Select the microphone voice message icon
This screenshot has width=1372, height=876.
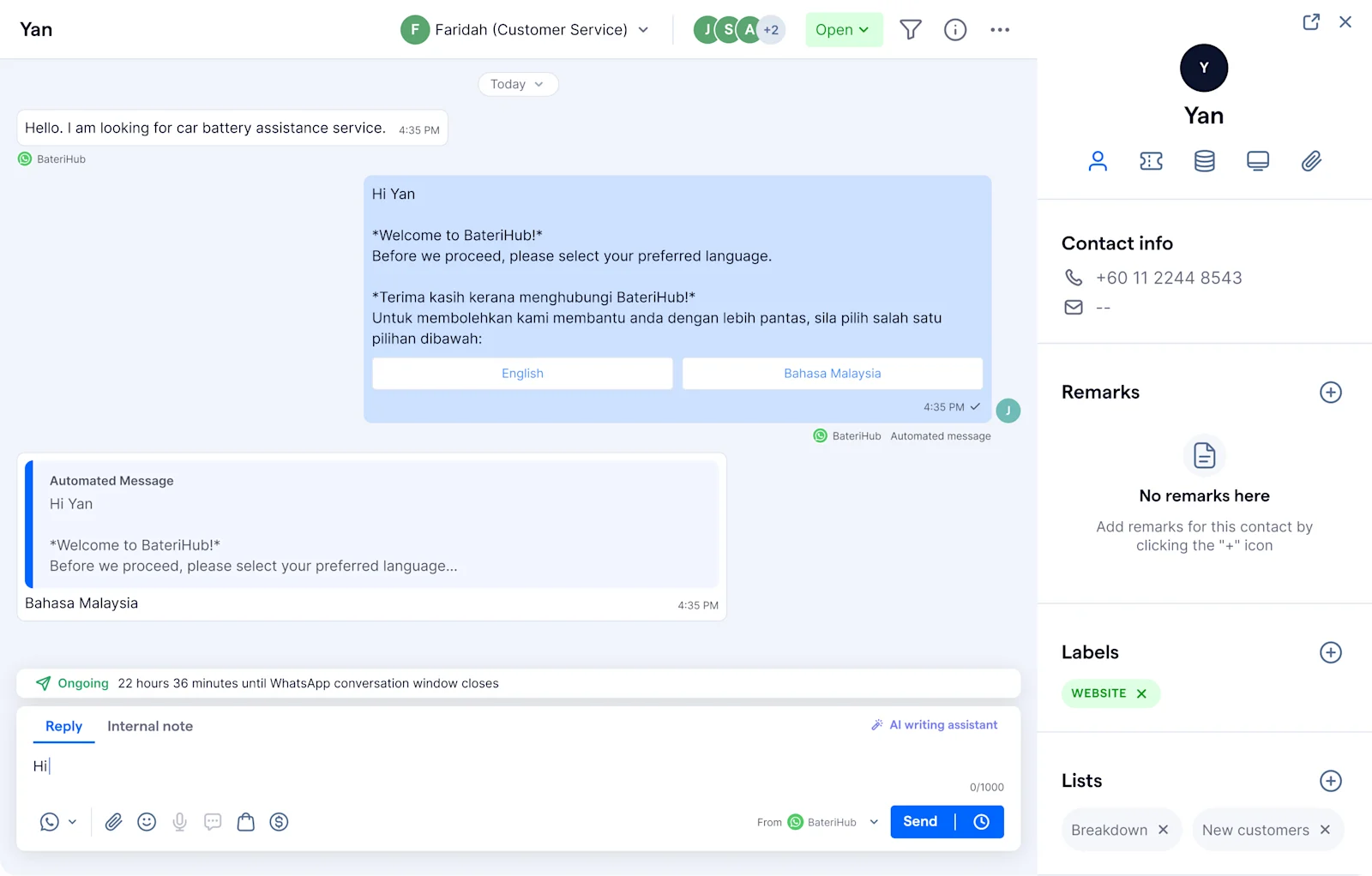(x=179, y=822)
